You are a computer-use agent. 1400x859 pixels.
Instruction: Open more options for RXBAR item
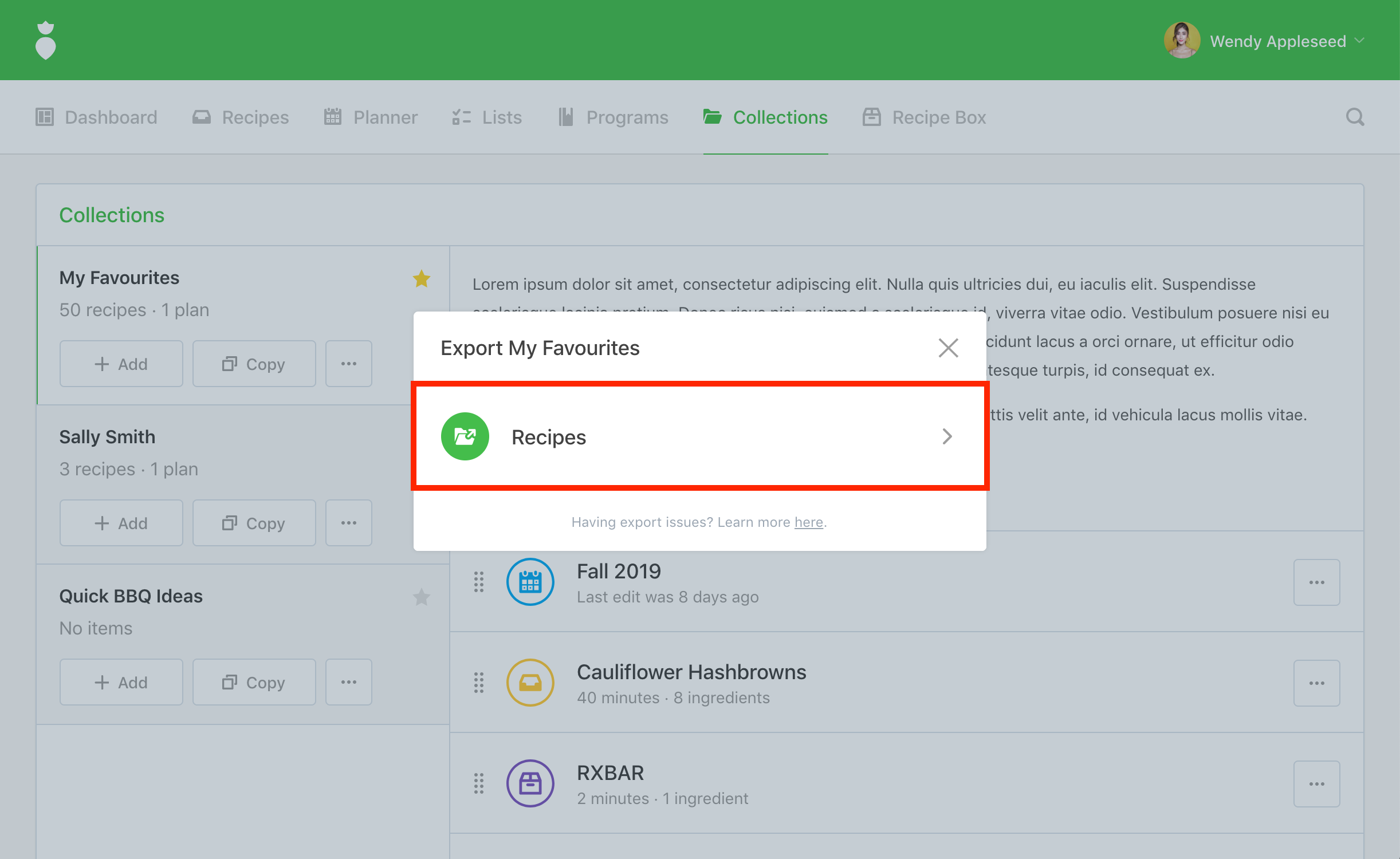coord(1316,783)
